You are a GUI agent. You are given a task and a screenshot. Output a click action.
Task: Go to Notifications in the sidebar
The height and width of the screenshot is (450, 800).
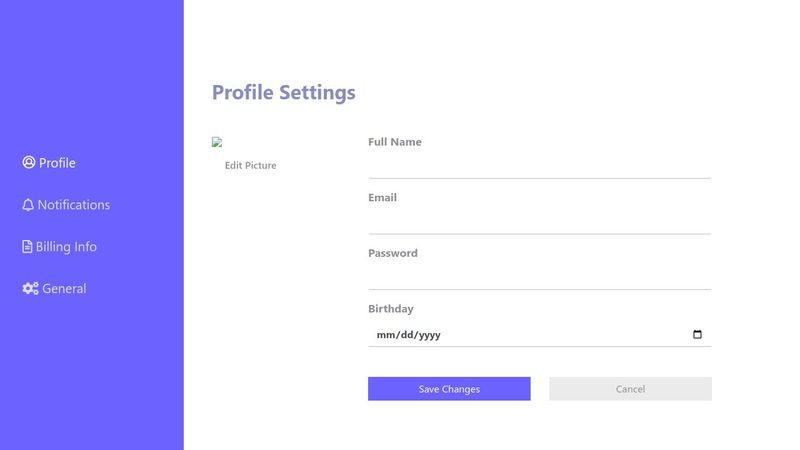74,205
